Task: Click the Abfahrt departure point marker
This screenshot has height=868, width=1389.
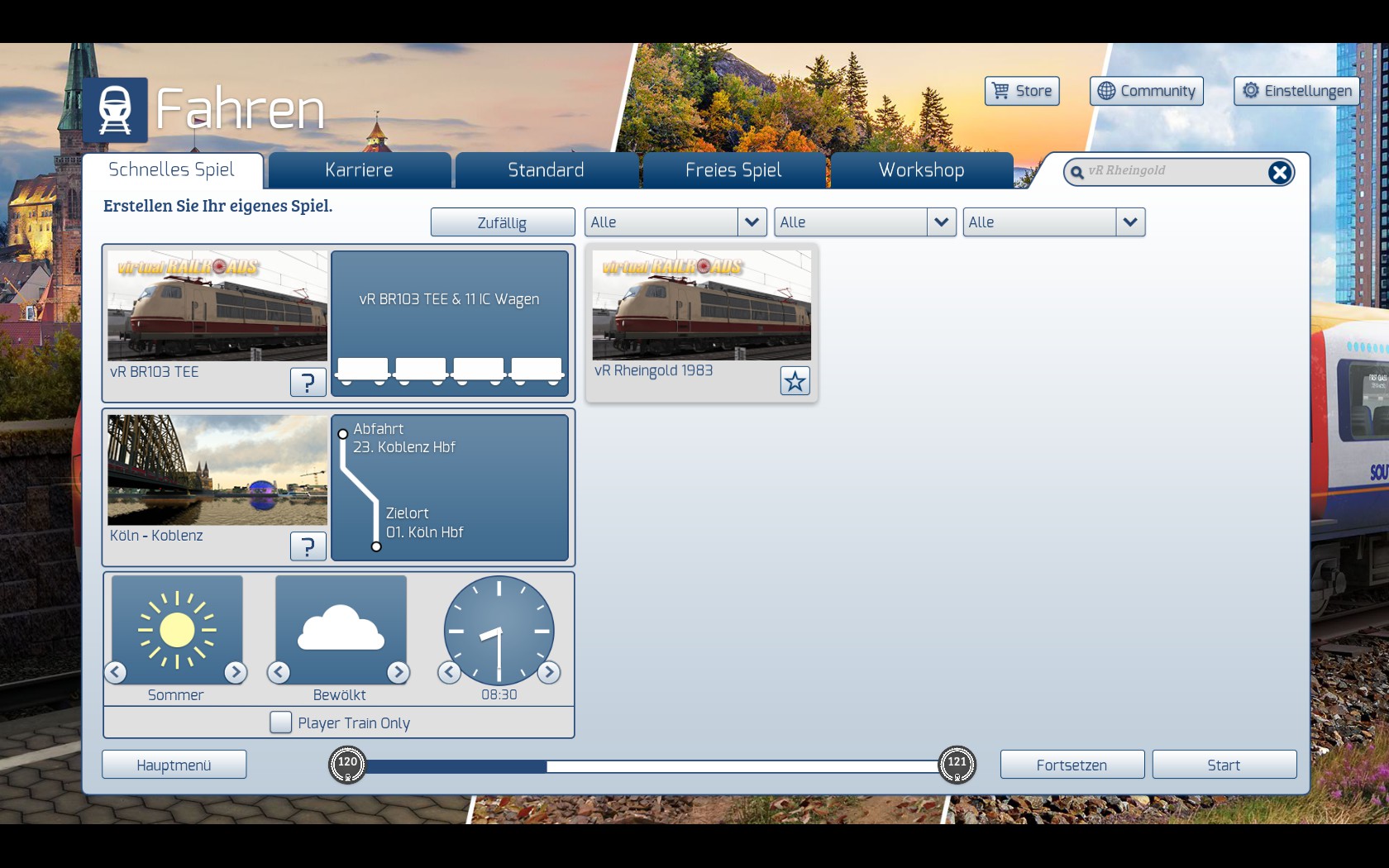Action: 342,434
